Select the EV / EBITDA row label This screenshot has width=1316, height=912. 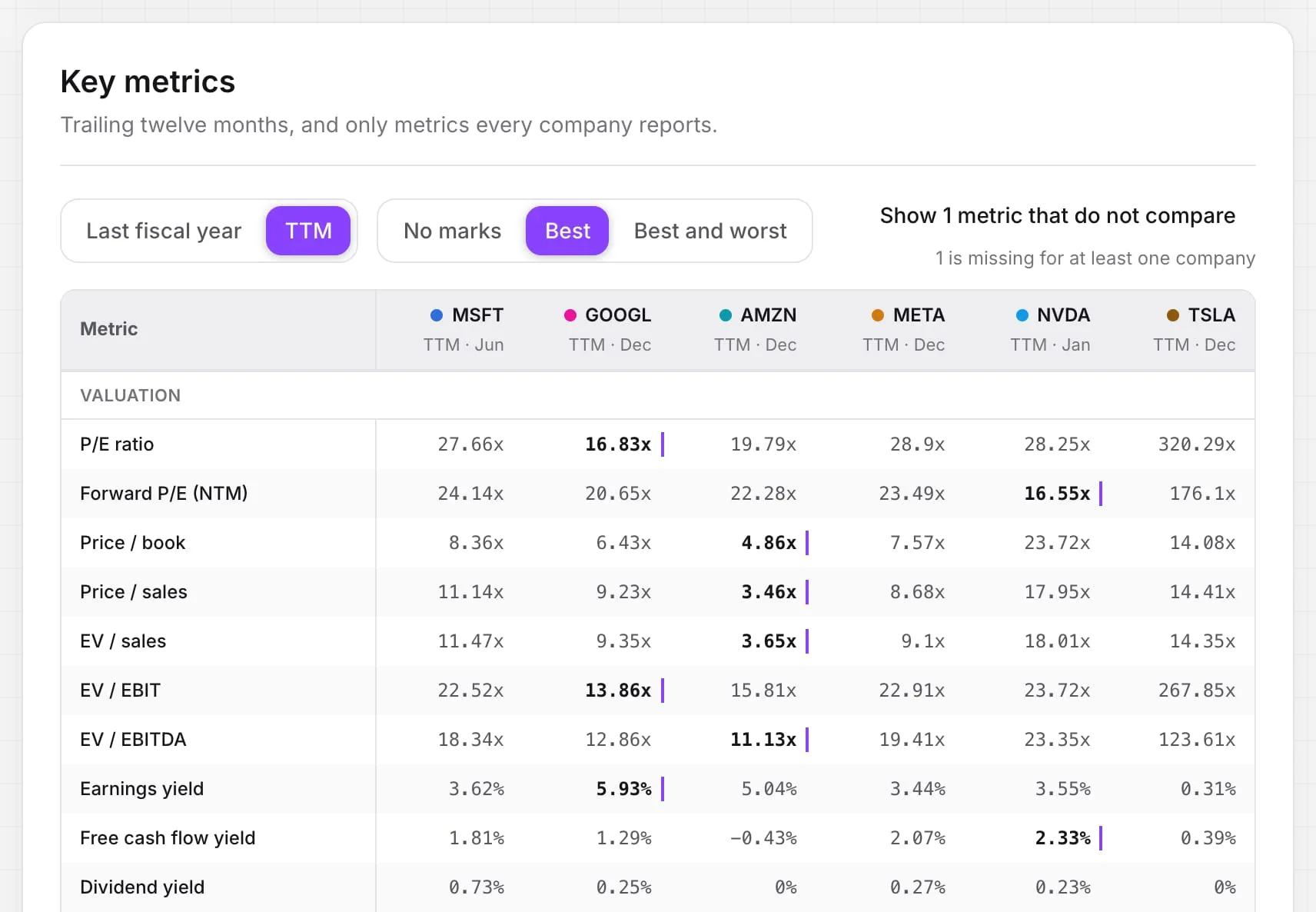point(133,740)
